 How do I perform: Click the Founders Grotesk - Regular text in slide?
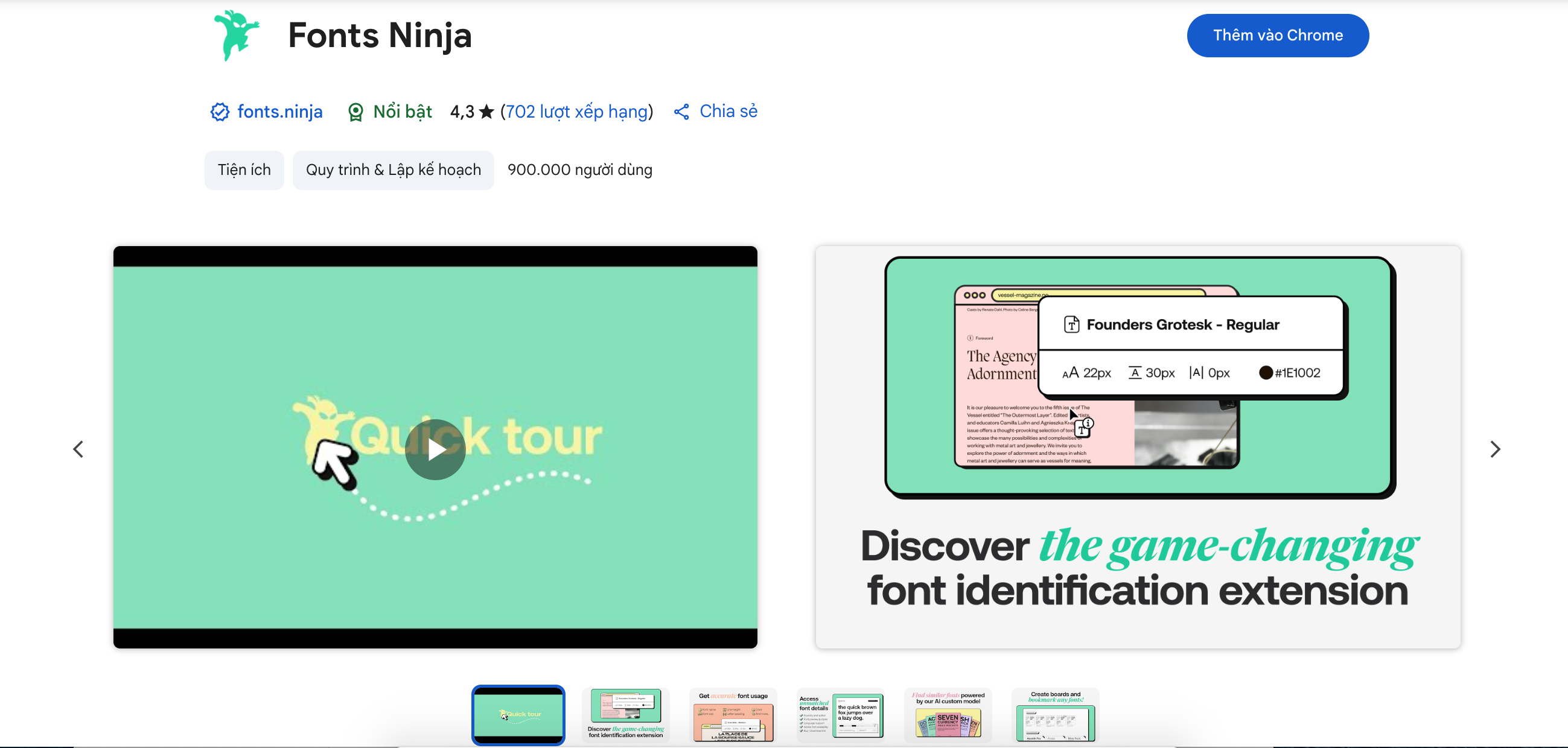pos(1183,325)
